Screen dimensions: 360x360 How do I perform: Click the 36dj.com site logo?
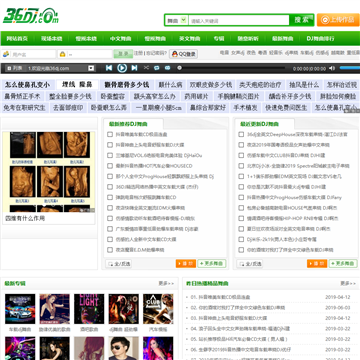(x=31, y=16)
